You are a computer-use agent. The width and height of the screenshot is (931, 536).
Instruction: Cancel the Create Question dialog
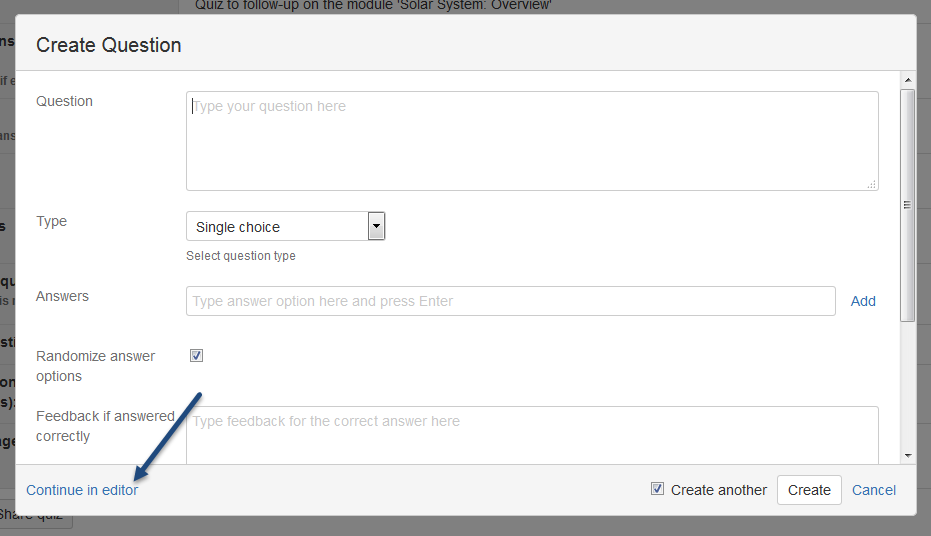point(874,490)
